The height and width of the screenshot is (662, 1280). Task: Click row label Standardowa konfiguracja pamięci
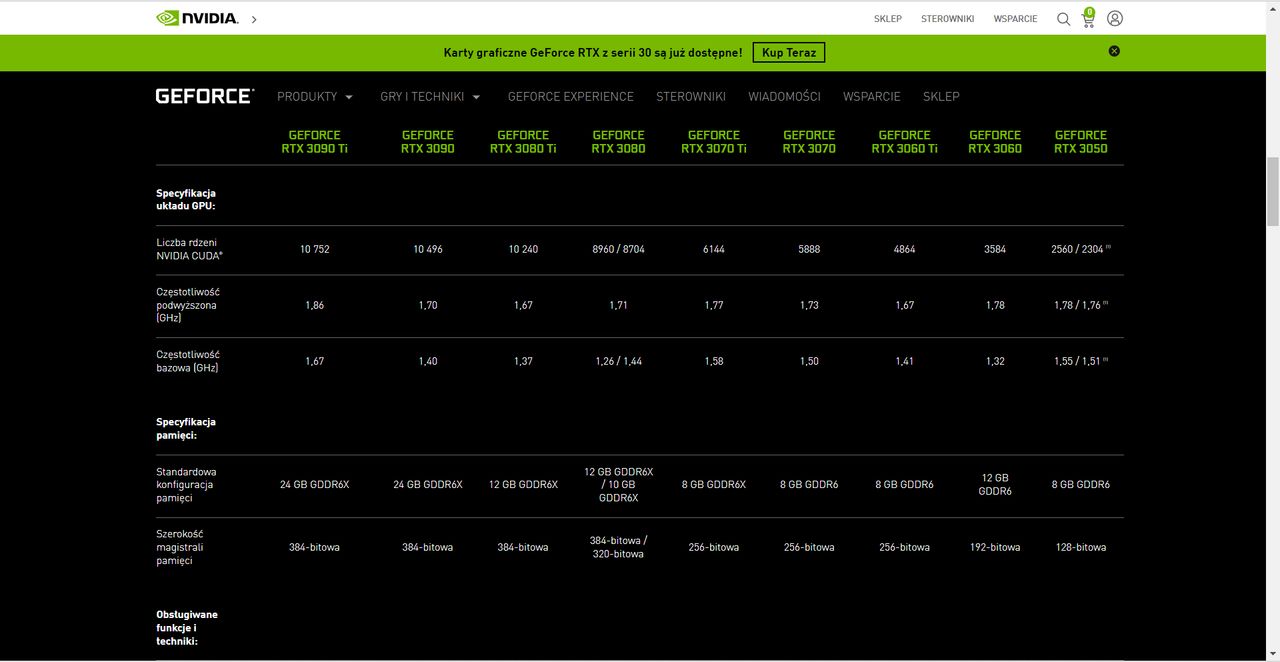click(x=186, y=485)
